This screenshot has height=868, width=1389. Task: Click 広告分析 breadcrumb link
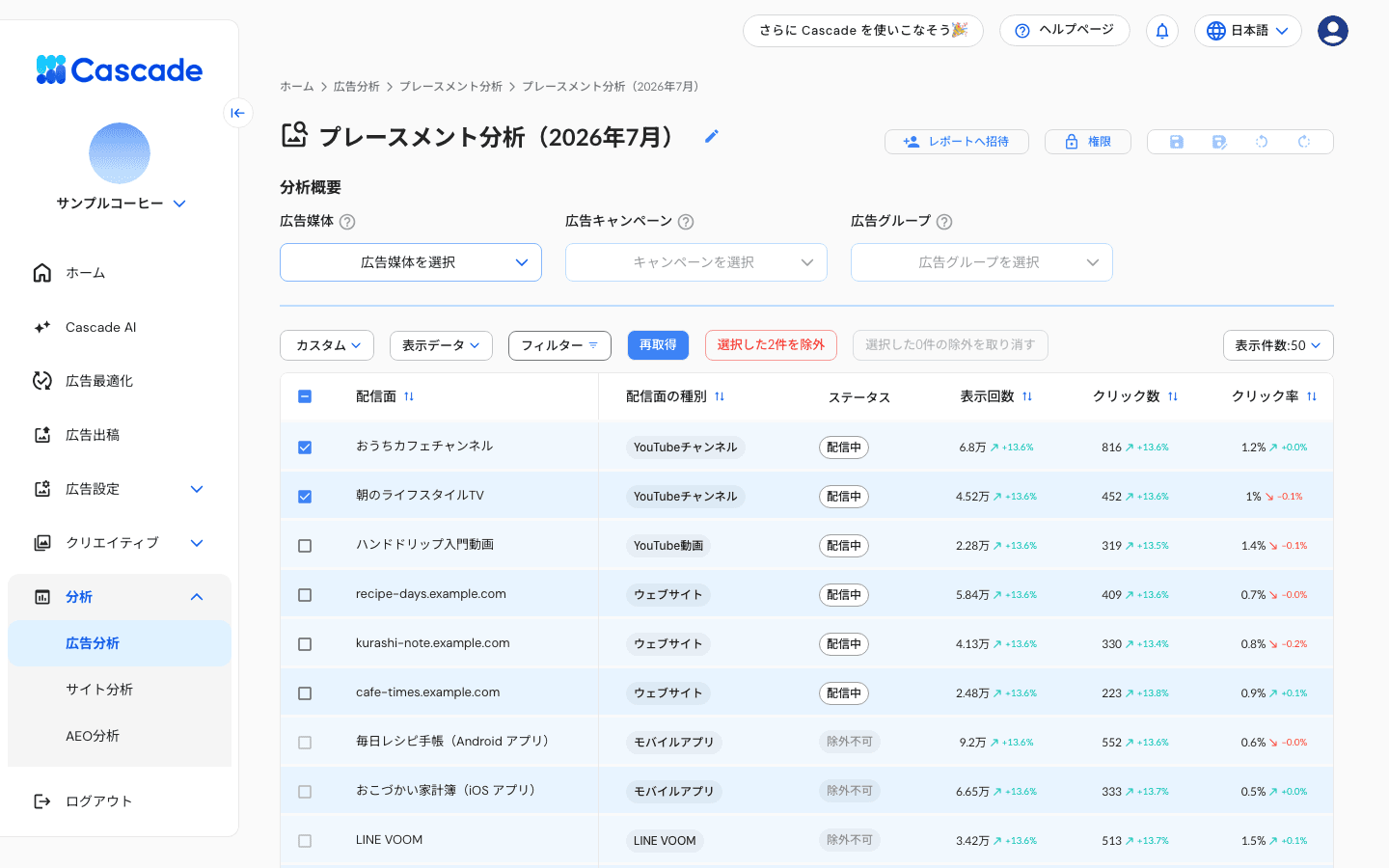tap(357, 87)
